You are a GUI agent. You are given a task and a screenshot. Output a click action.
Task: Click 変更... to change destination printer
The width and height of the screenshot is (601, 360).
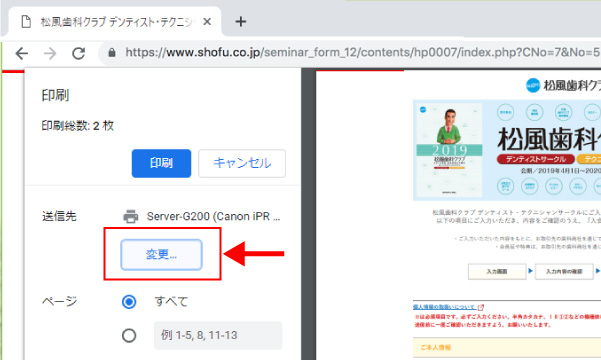tap(161, 255)
